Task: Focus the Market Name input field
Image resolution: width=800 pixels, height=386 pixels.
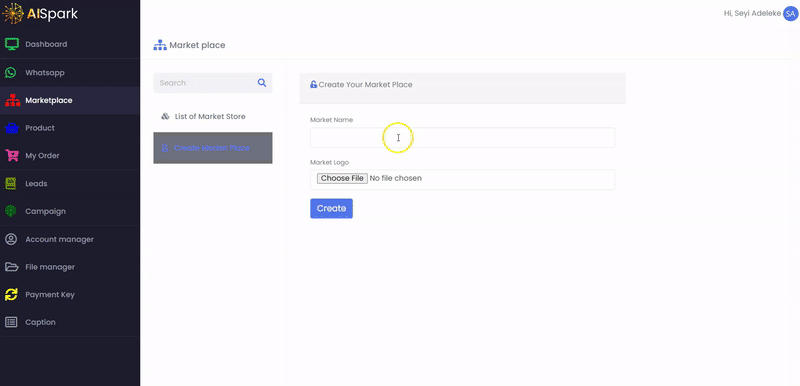Action: click(x=462, y=138)
